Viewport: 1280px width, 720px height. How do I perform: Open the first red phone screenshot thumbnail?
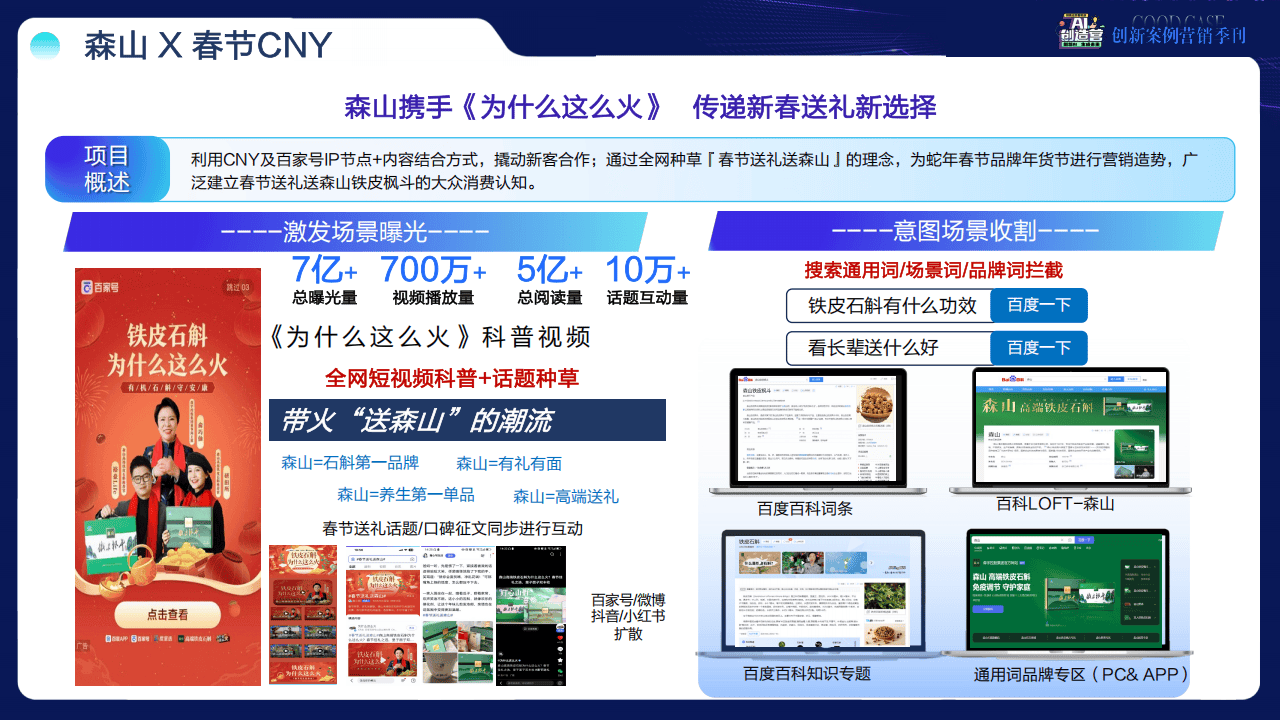tap(303, 615)
